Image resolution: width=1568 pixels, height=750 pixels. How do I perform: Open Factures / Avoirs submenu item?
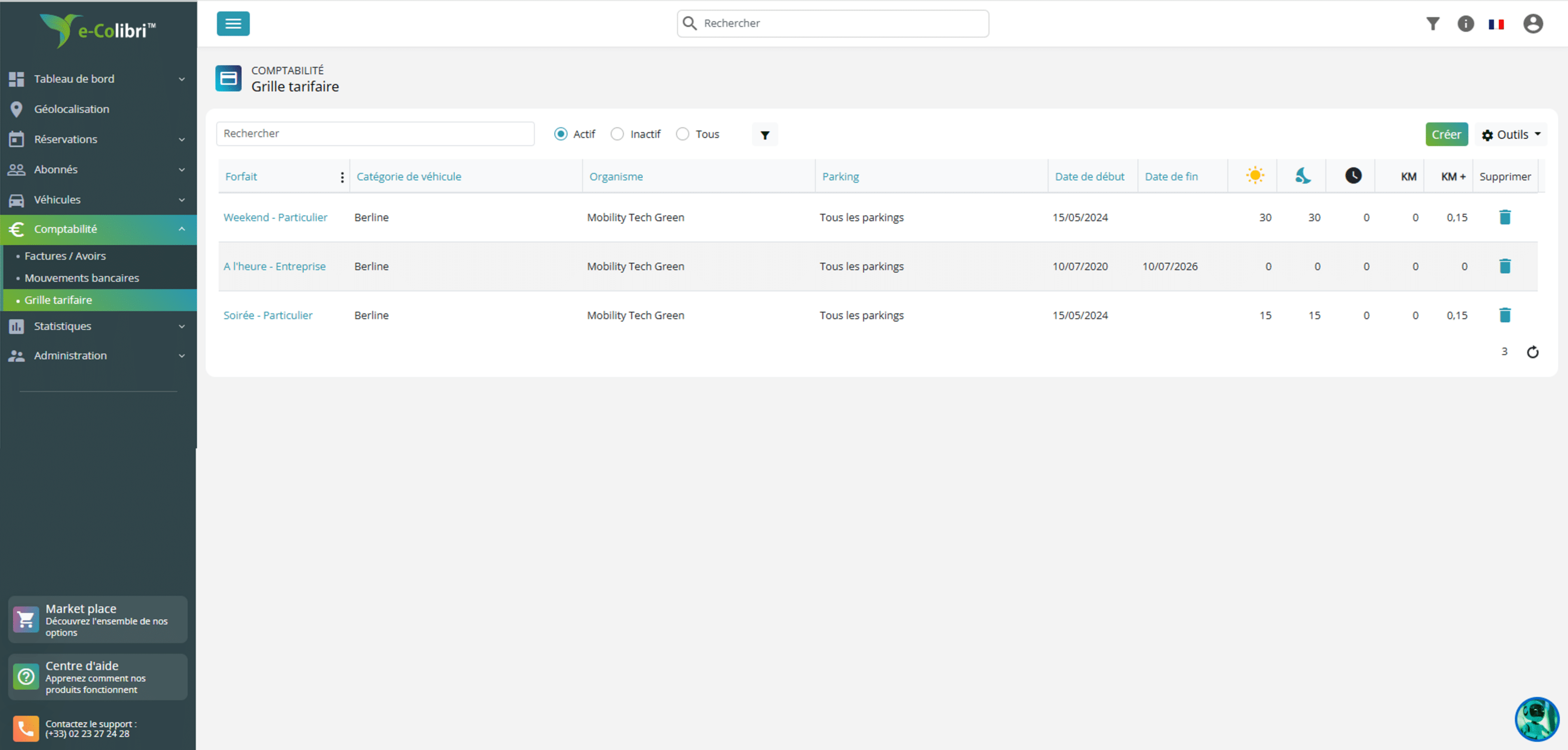pos(65,256)
